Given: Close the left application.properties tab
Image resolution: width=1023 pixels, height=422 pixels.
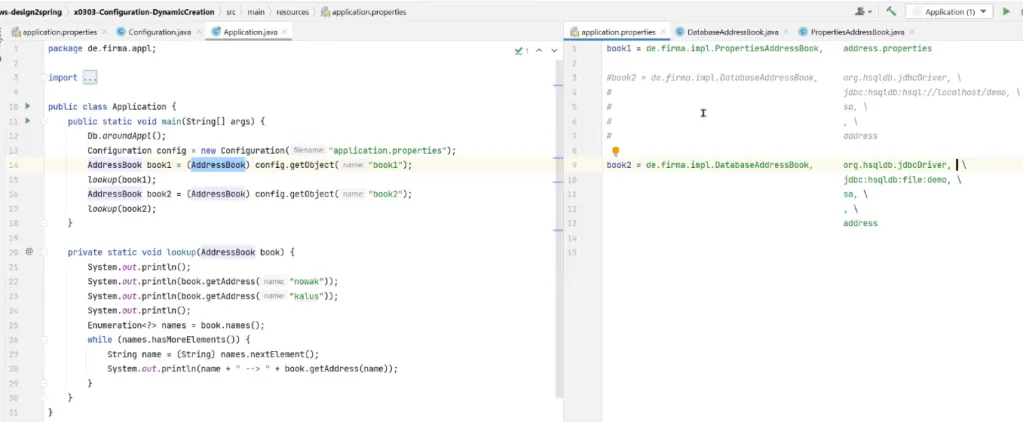Looking at the screenshot, I should [x=104, y=31].
